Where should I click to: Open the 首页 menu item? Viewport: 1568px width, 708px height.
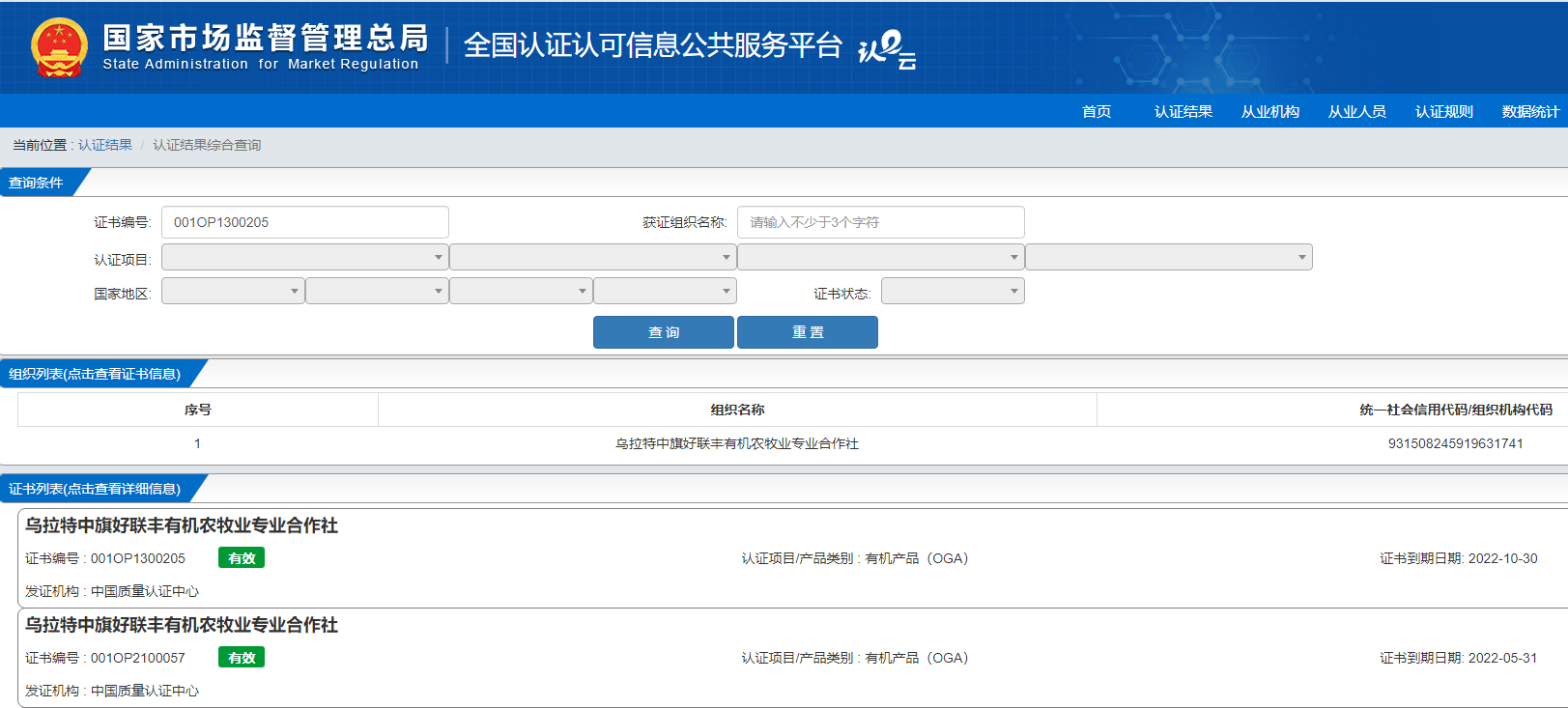(1097, 112)
